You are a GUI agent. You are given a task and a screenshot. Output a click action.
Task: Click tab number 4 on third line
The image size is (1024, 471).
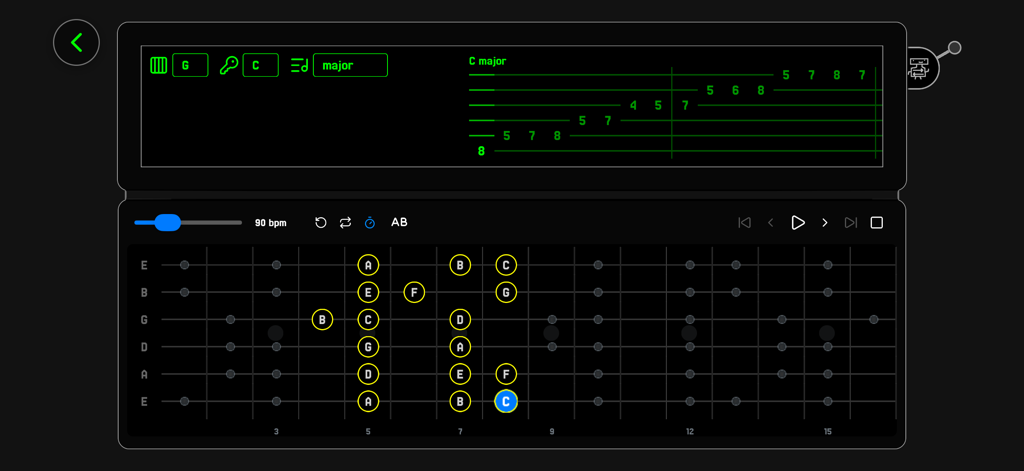click(x=633, y=105)
